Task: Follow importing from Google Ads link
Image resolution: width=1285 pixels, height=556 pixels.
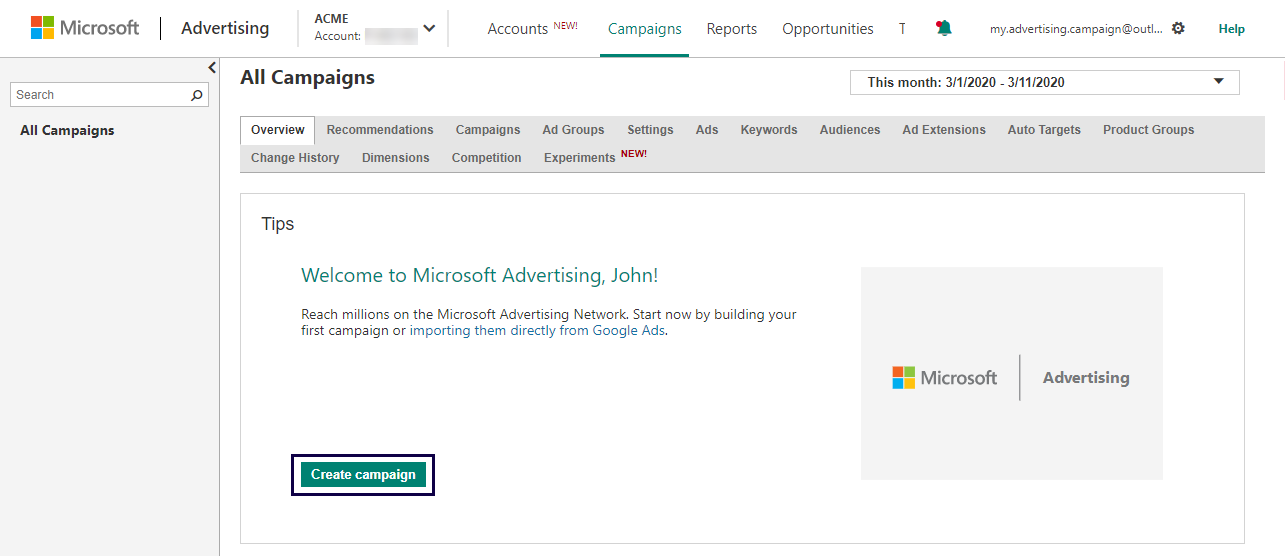Action: [x=538, y=331]
